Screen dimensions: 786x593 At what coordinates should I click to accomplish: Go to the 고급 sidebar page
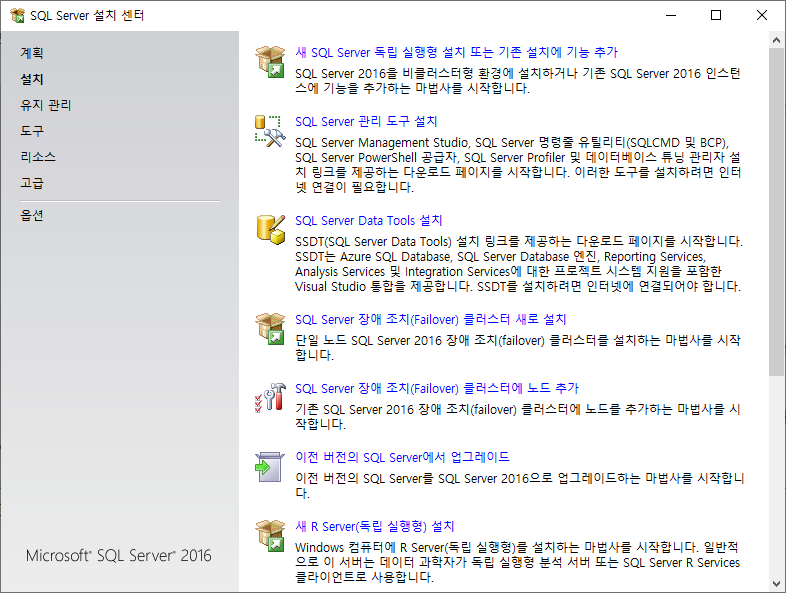32,183
